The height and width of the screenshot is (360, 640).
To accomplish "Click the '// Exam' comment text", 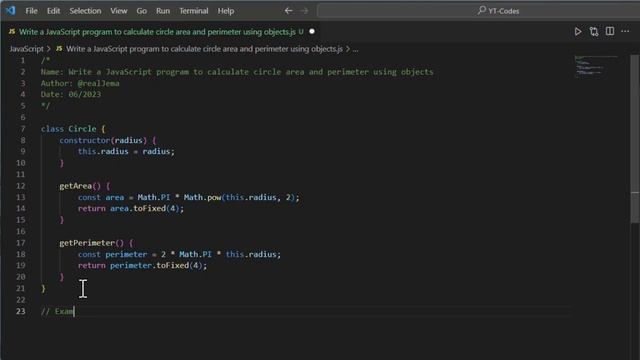I will (58, 311).
